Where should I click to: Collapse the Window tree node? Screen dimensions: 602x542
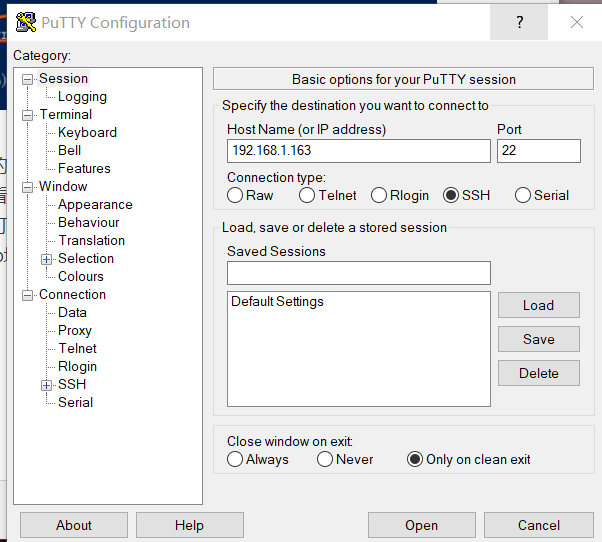[27, 187]
